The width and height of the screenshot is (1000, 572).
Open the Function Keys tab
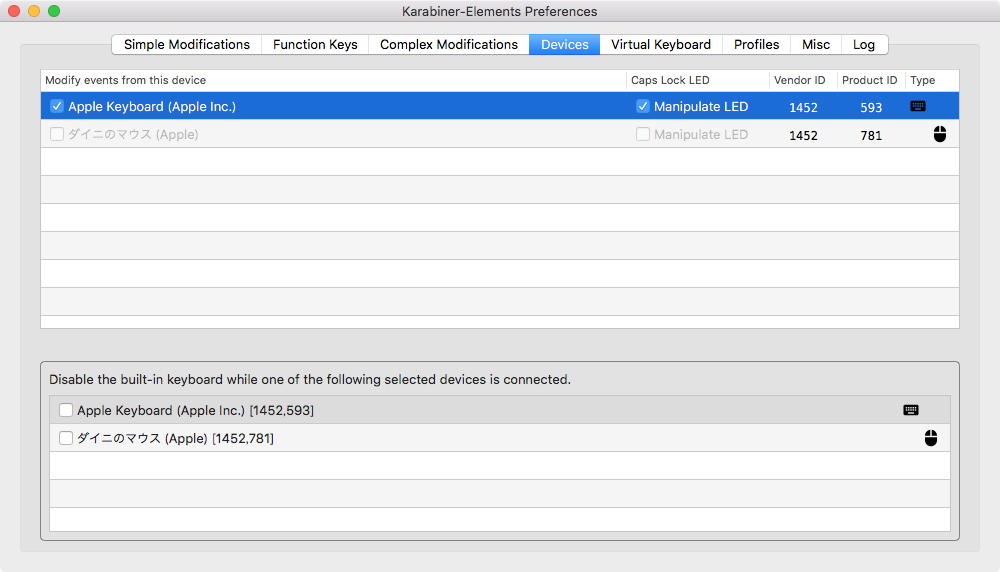point(315,44)
